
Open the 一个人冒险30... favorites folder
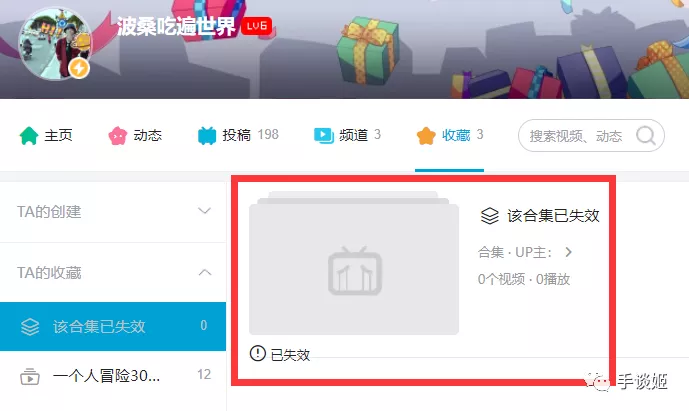tap(113, 376)
